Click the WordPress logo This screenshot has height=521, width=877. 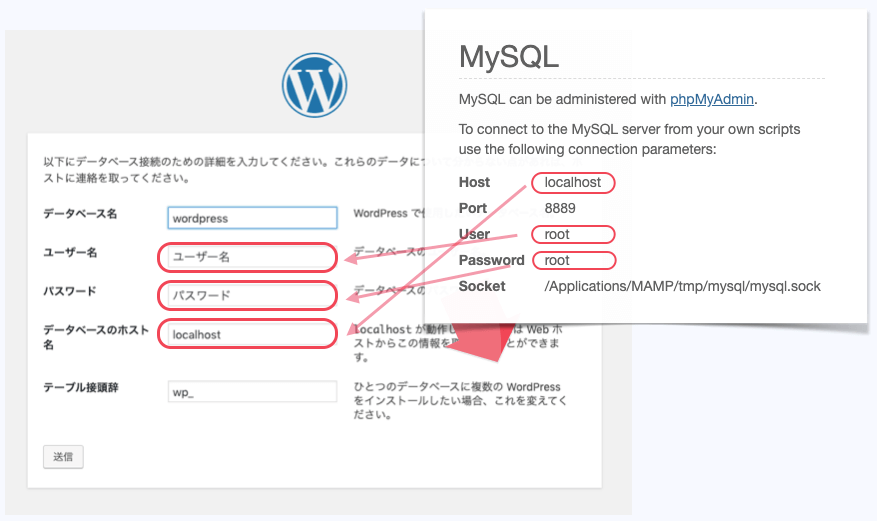(x=314, y=85)
